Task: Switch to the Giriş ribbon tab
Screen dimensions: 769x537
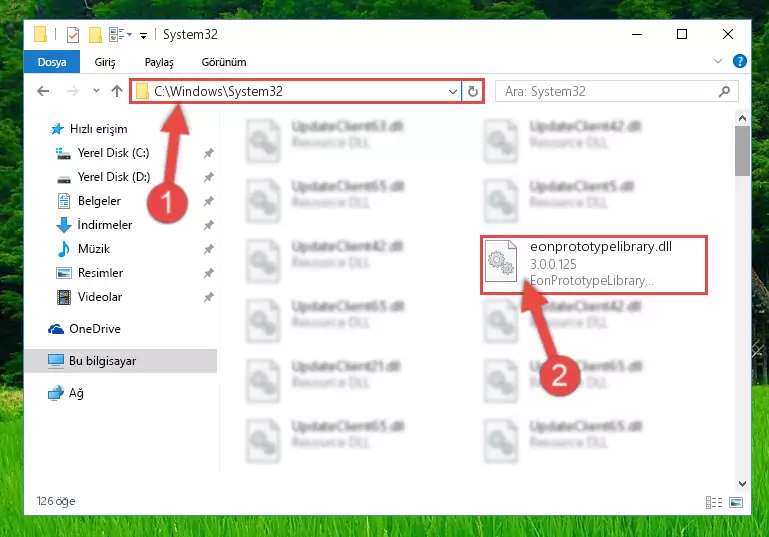Action: [105, 62]
